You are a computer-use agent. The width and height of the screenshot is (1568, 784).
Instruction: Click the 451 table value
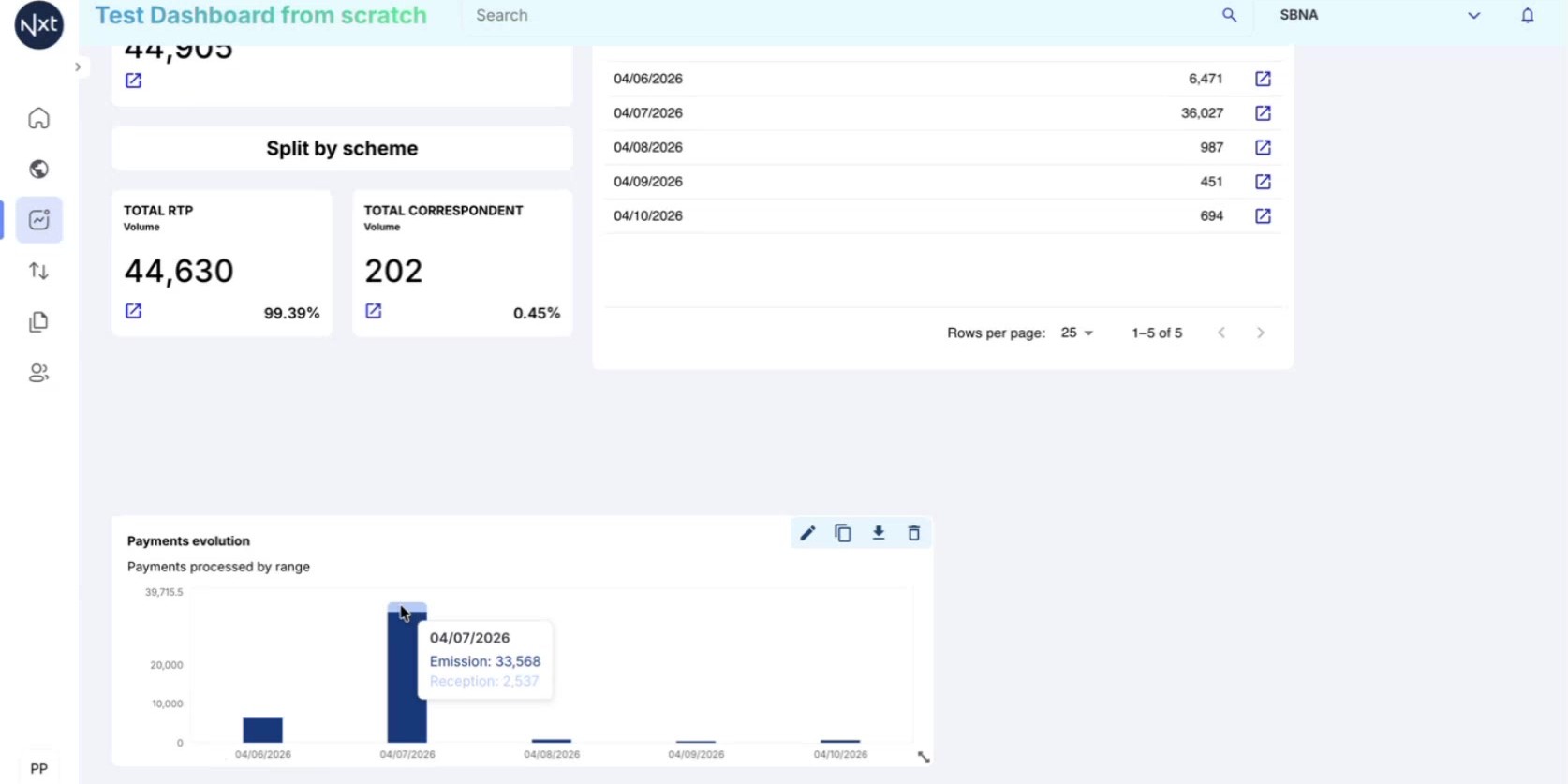1211,182
